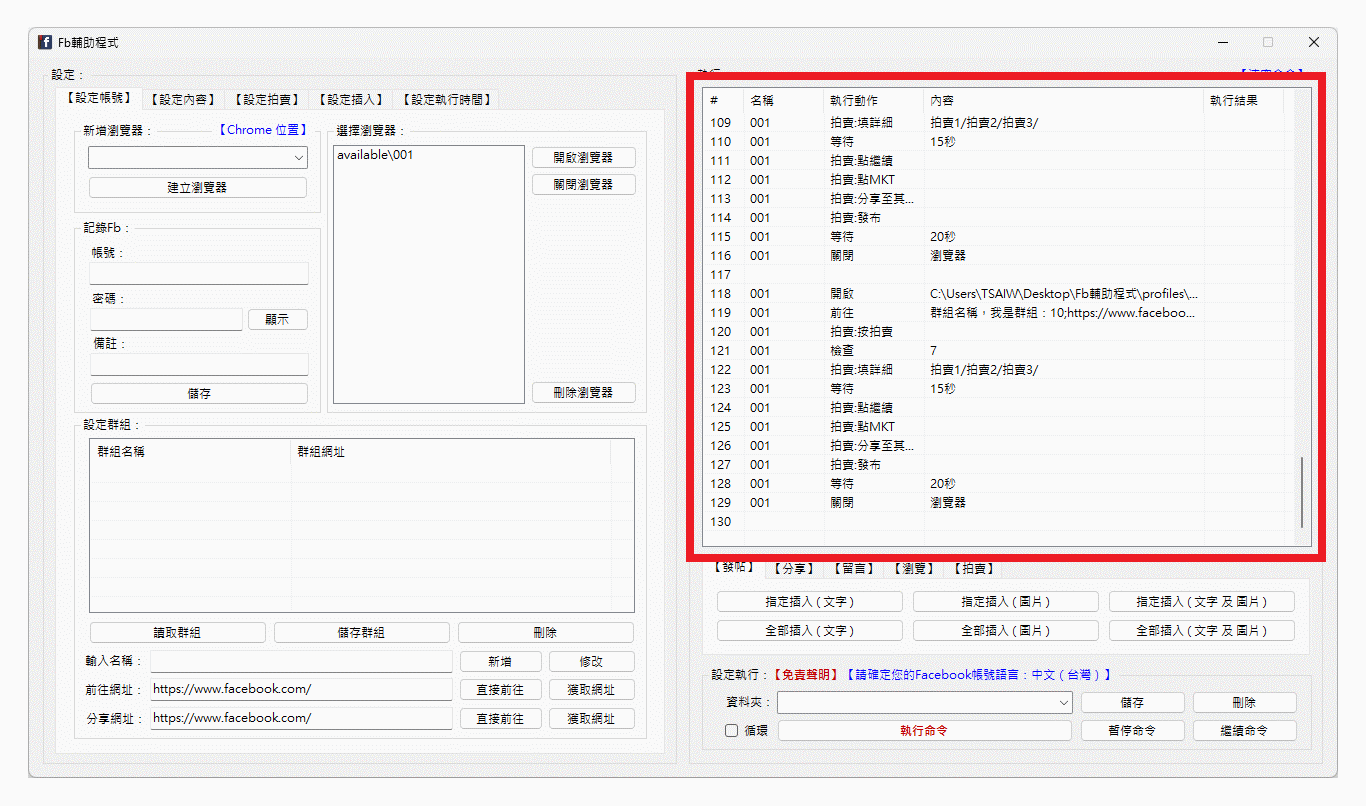Screen dimensions: 1366x806
Task: Click the 繼續命令 button
Action: click(1245, 731)
